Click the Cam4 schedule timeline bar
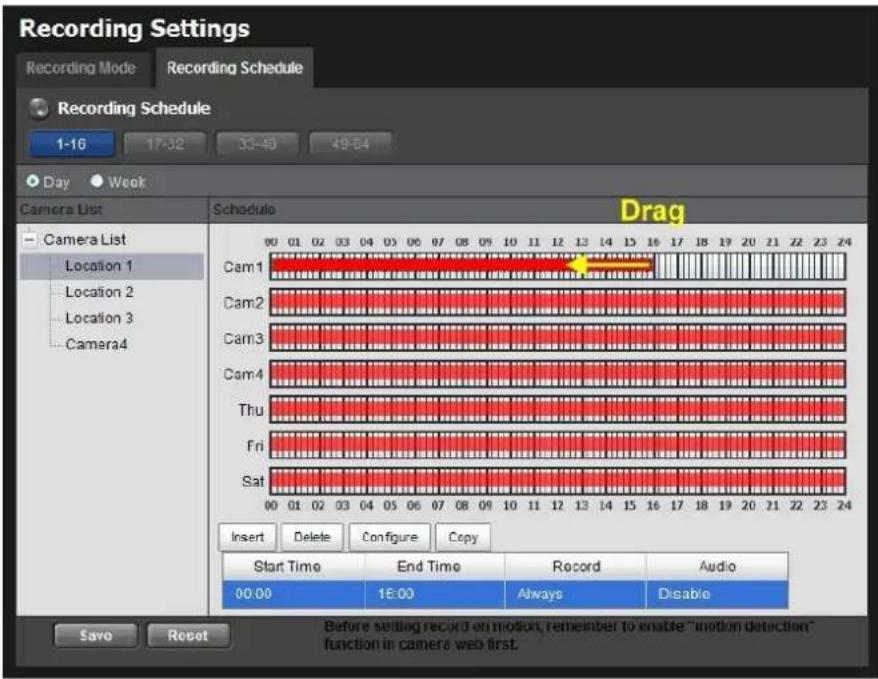 click(558, 374)
